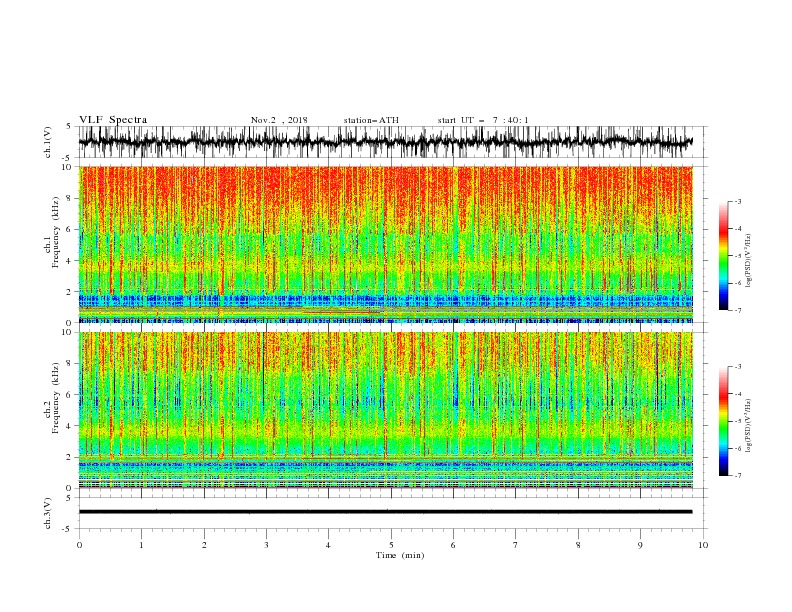This screenshot has width=792, height=612.
Task: Click the "-5" volt tick of ch.3 plot
Action: click(68, 529)
